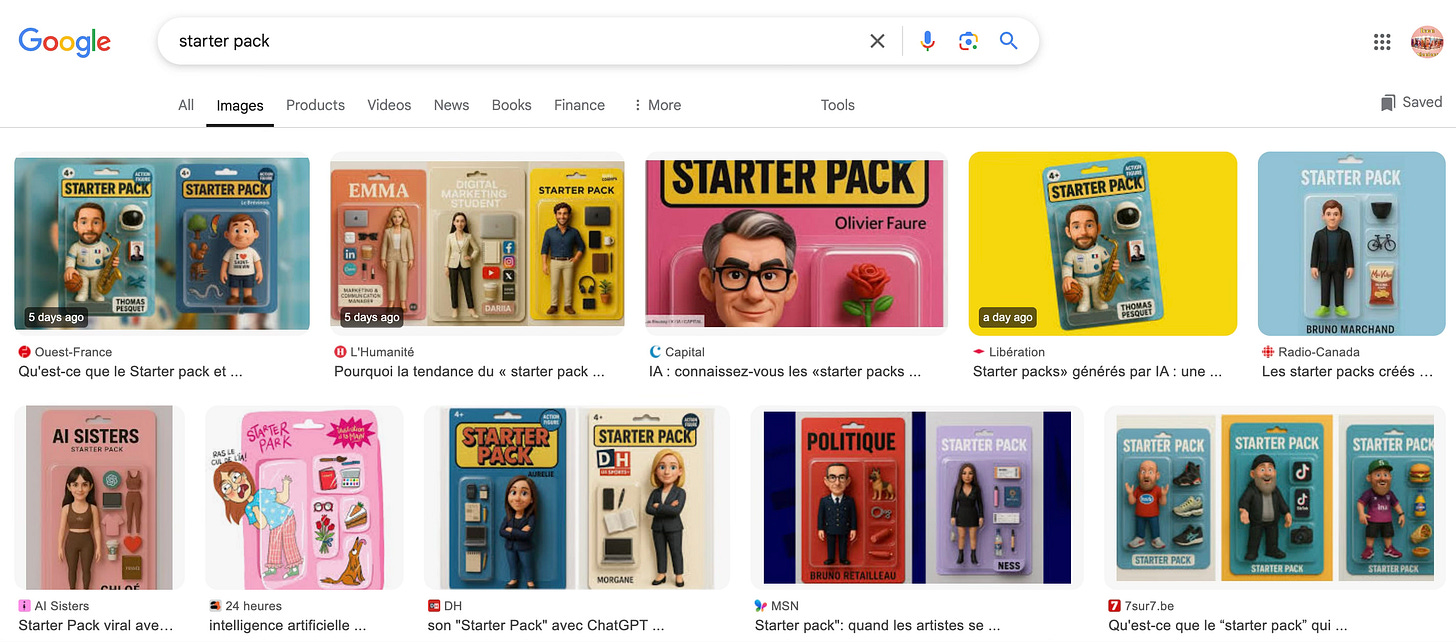The height and width of the screenshot is (642, 1456).
Task: Click the L'Humanité source name
Action: (x=382, y=352)
